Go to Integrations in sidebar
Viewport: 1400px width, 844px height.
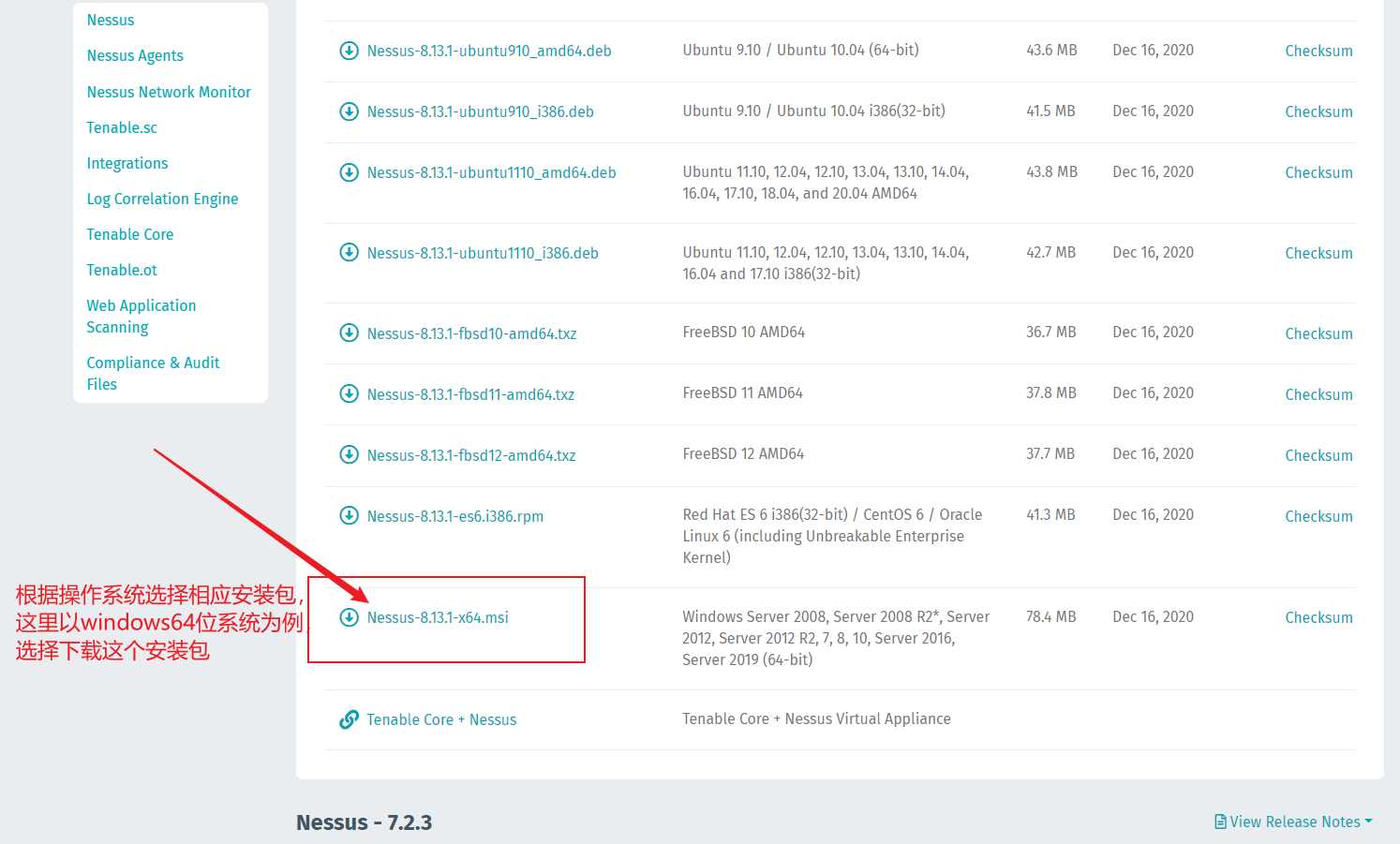coord(127,163)
